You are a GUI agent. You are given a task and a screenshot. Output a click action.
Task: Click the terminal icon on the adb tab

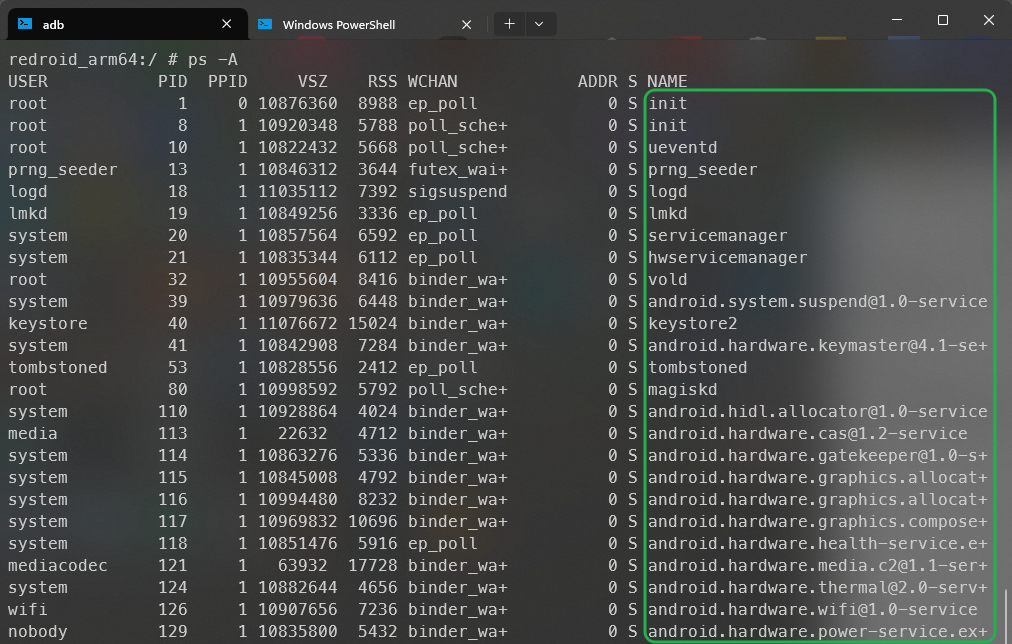(x=25, y=24)
